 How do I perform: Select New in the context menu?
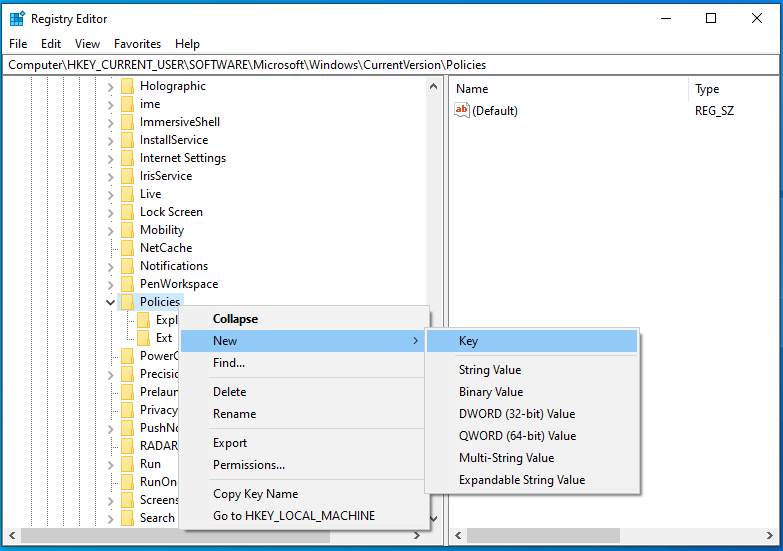point(305,341)
